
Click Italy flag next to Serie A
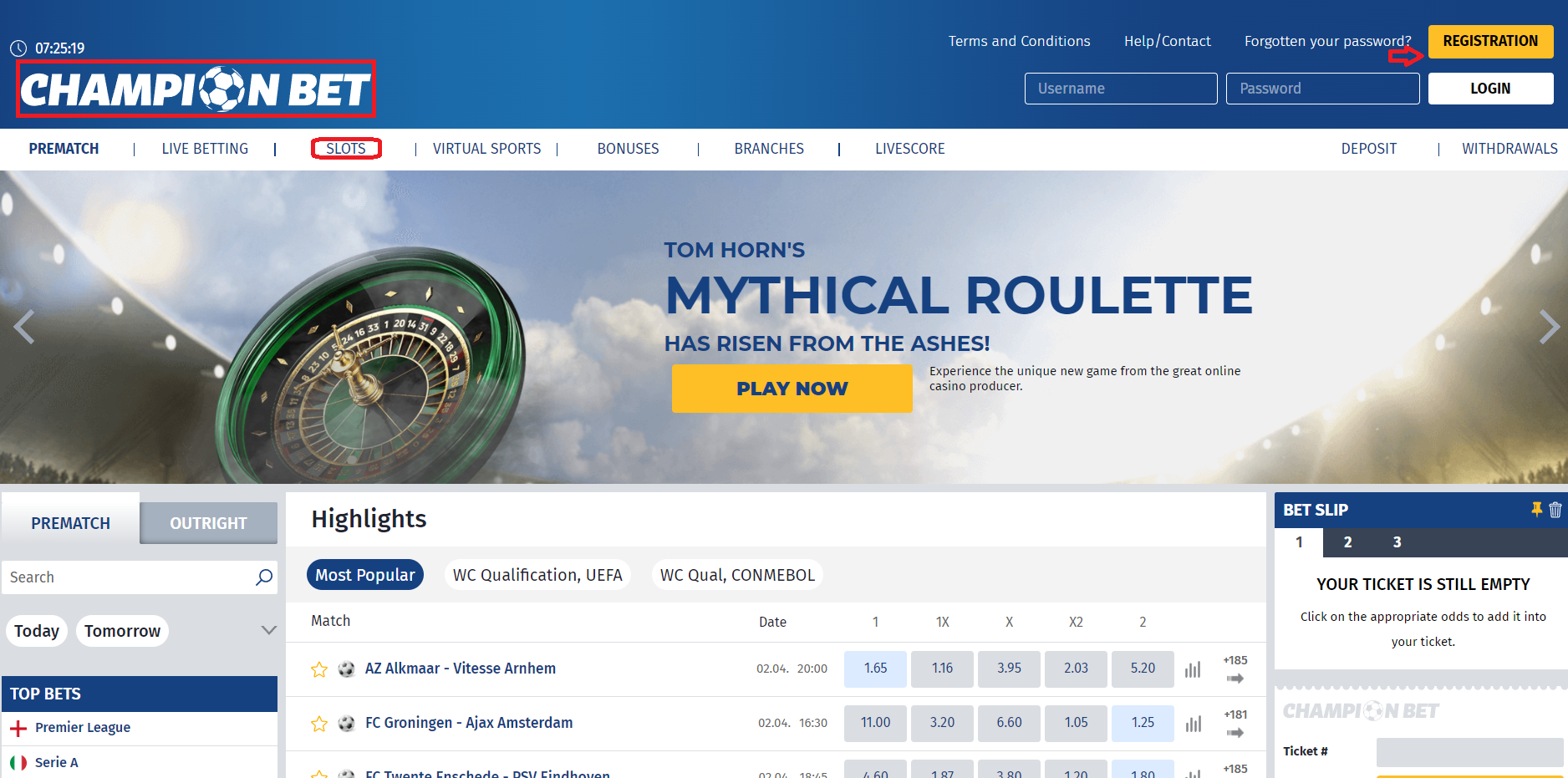coord(18,763)
